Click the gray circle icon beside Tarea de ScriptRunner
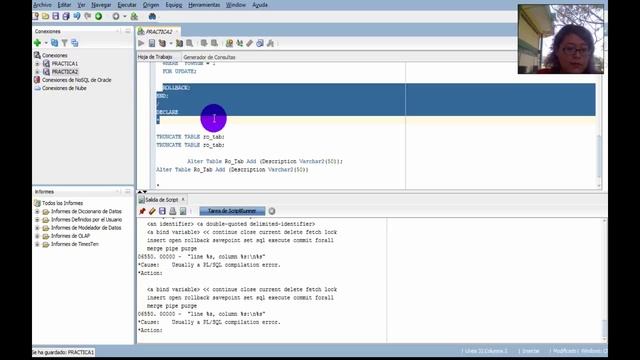This screenshot has height=360, width=640. (272, 211)
